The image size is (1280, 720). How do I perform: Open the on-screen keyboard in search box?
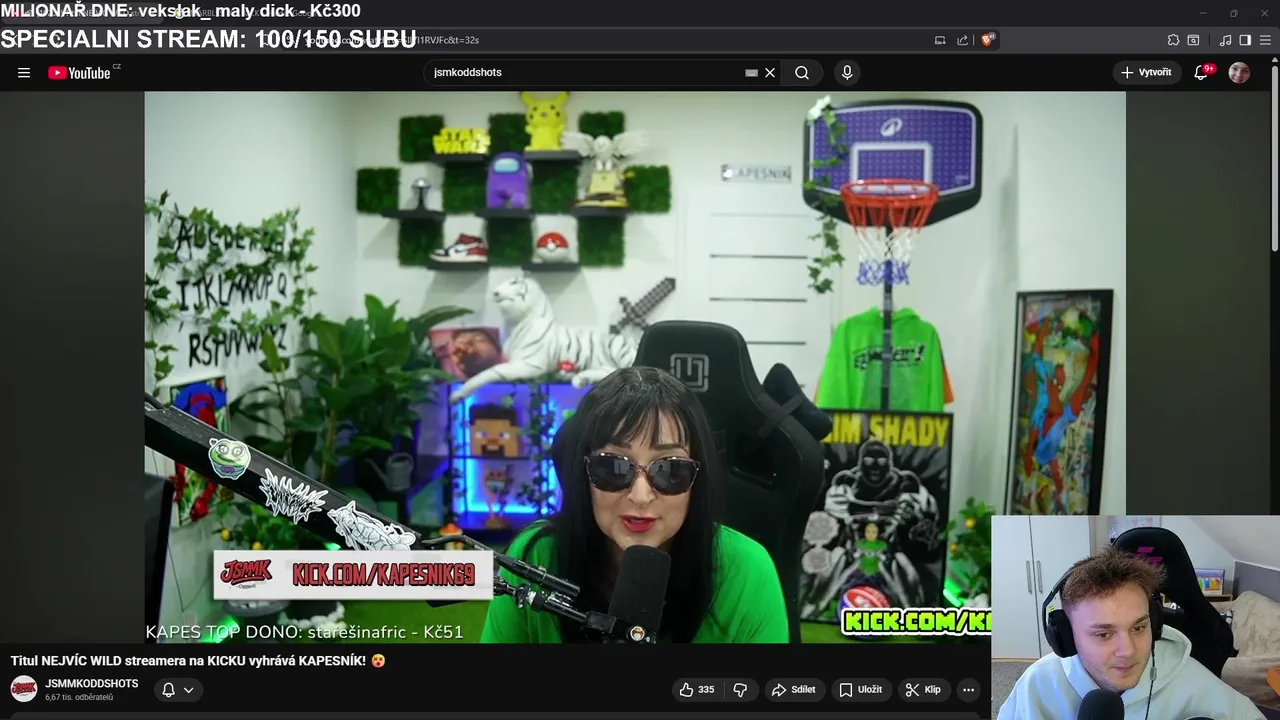click(x=751, y=72)
